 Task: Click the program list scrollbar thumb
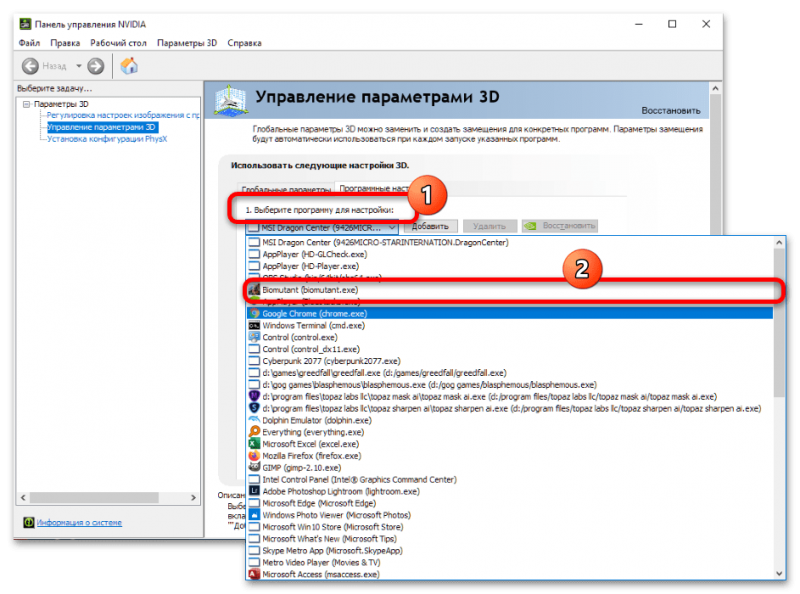pyautogui.click(x=779, y=323)
